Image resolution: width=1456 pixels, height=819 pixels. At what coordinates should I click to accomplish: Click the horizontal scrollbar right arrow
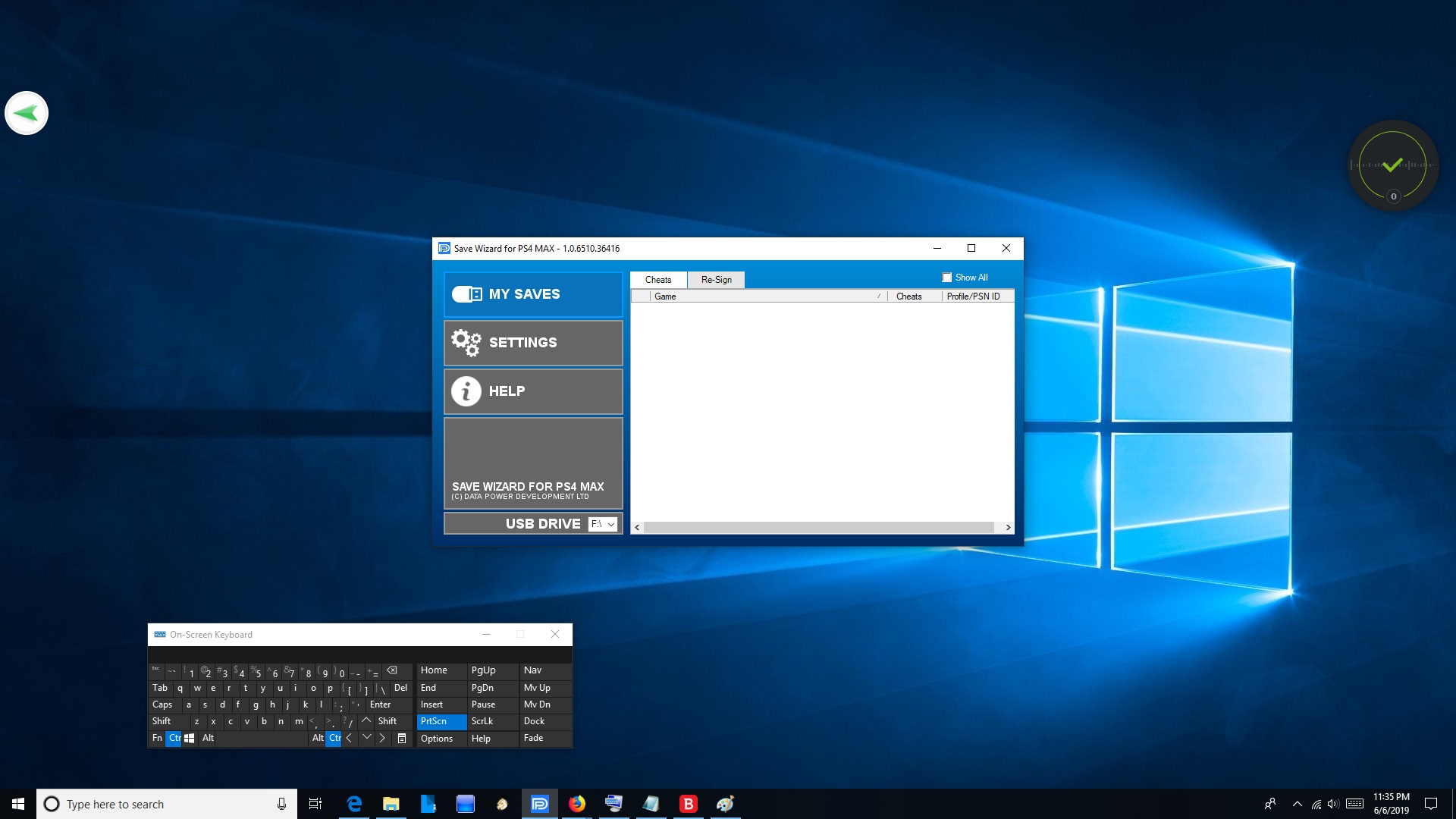point(1008,527)
